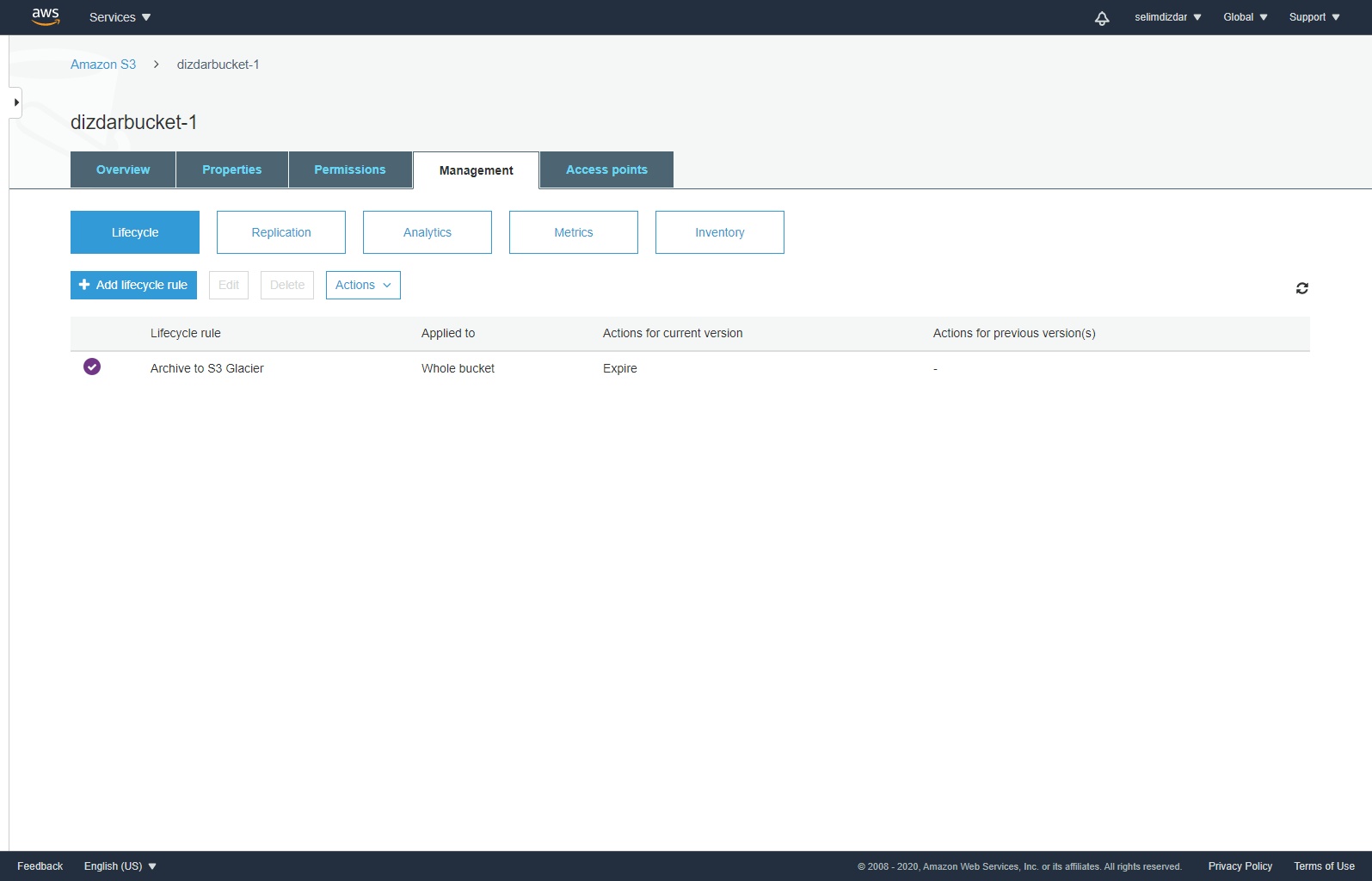Expand the Actions dropdown

363,285
